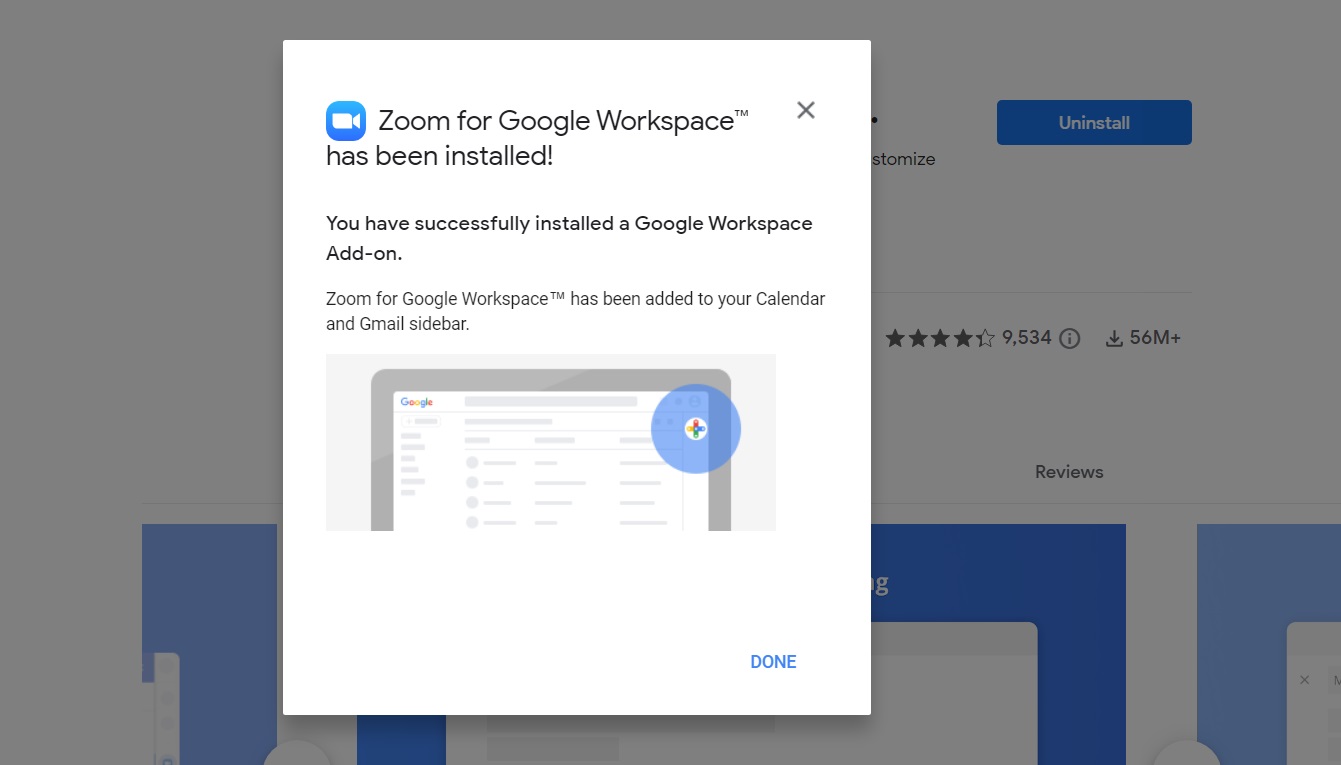
Task: Click the dialog title 'Zoom for Google Workspace'
Action: (x=563, y=121)
